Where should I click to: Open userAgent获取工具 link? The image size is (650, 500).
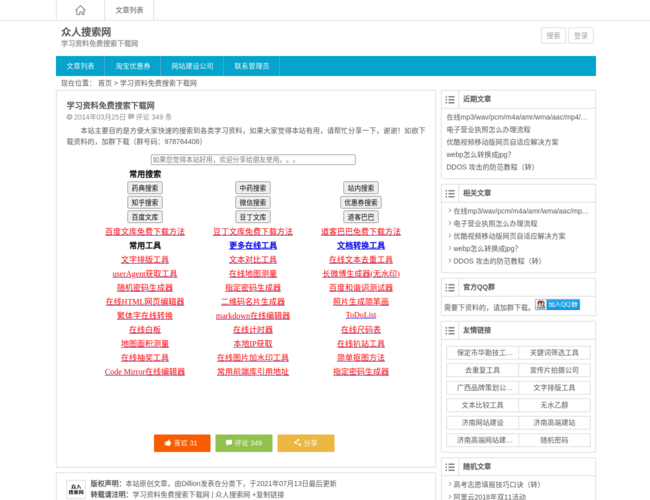pos(145,274)
